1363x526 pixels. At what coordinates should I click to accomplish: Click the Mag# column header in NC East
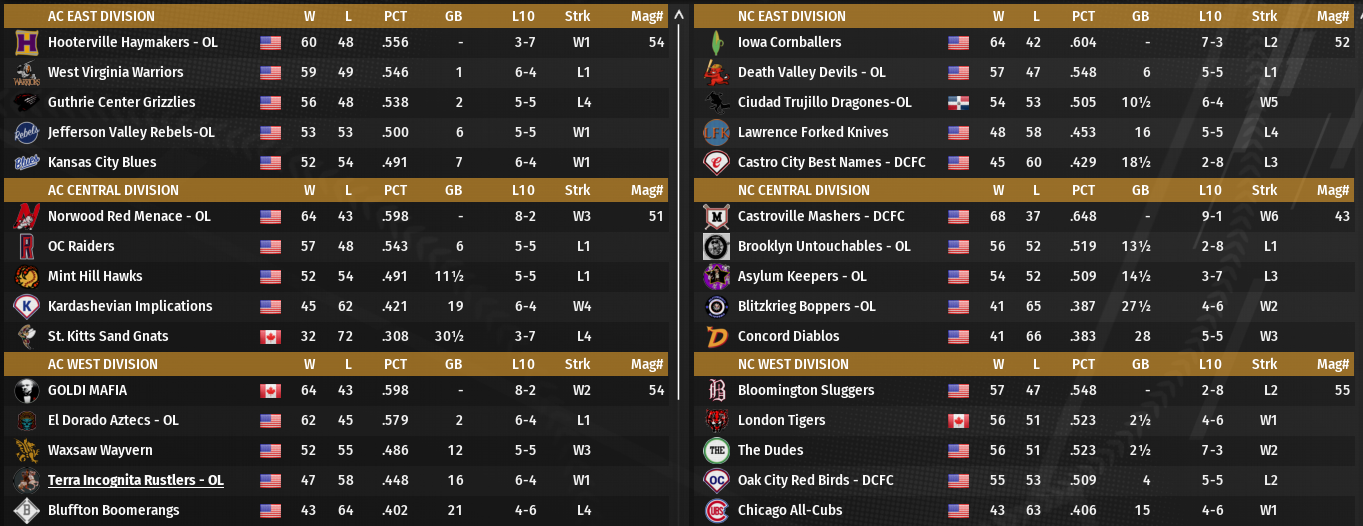click(x=1333, y=16)
